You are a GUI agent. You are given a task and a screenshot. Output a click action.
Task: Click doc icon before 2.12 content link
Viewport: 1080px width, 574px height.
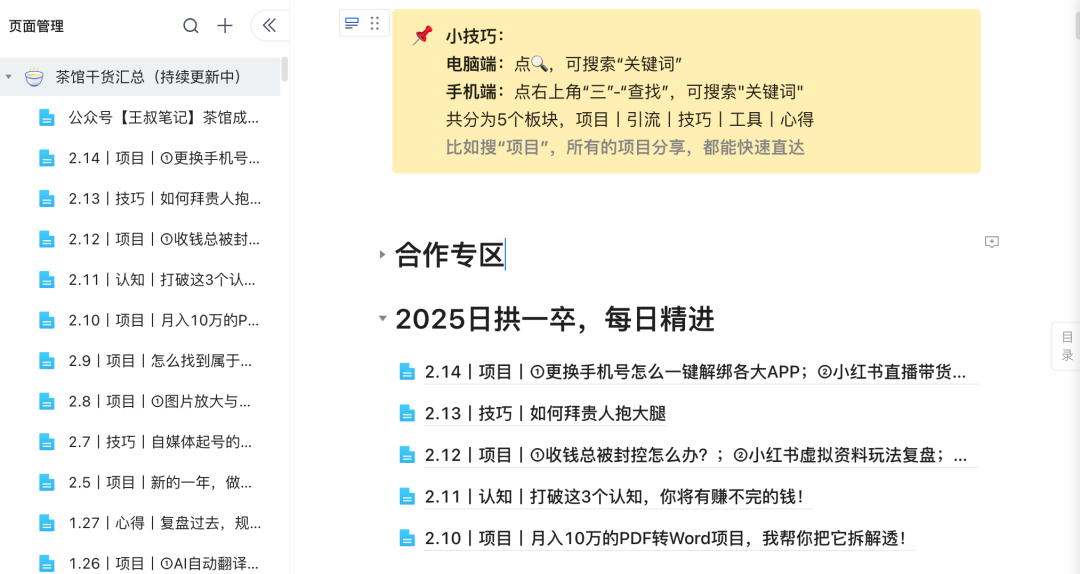point(407,455)
